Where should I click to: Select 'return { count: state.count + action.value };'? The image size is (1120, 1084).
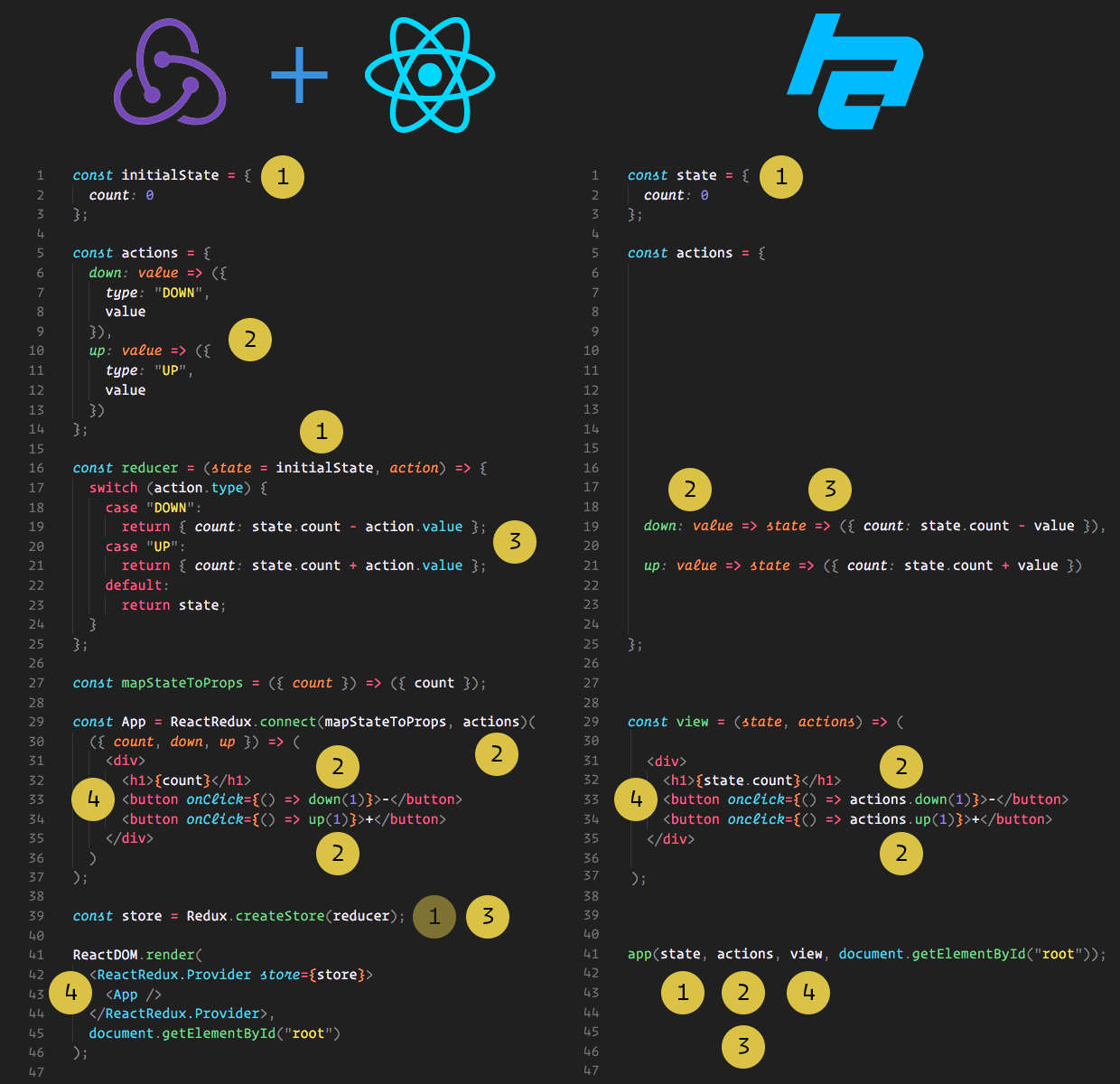coord(303,565)
